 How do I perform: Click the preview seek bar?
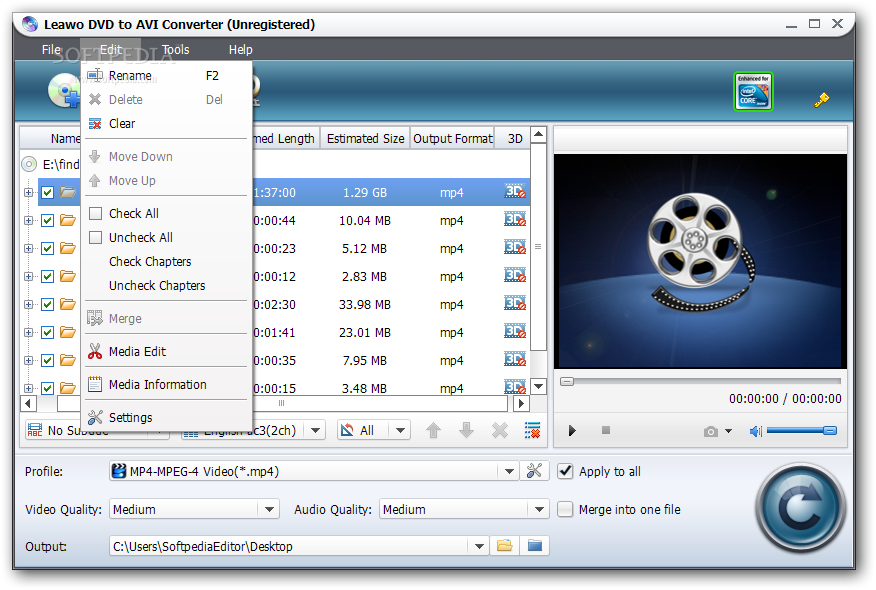coord(701,381)
